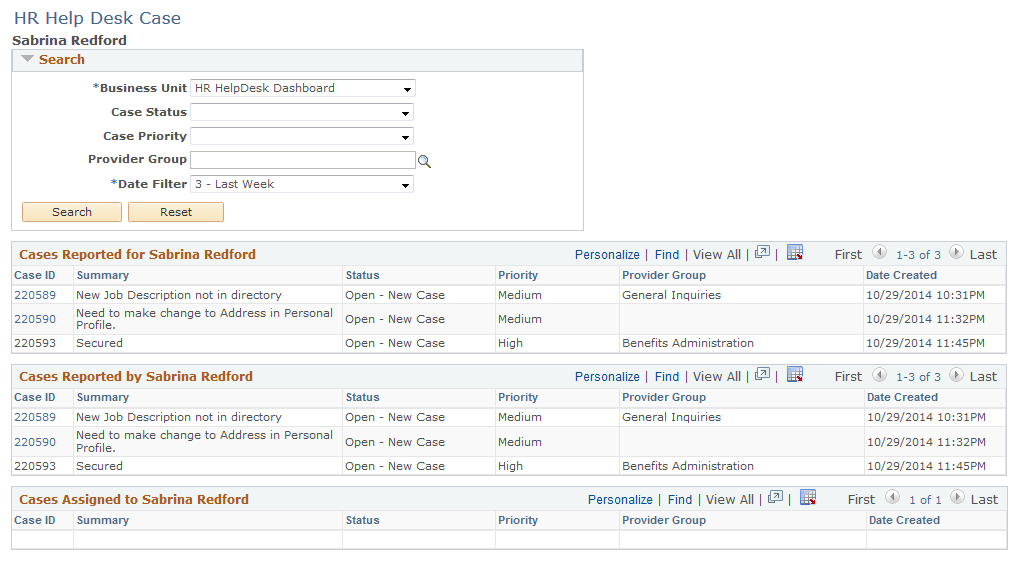Show next rows in Cases Reported for grid

point(956,253)
